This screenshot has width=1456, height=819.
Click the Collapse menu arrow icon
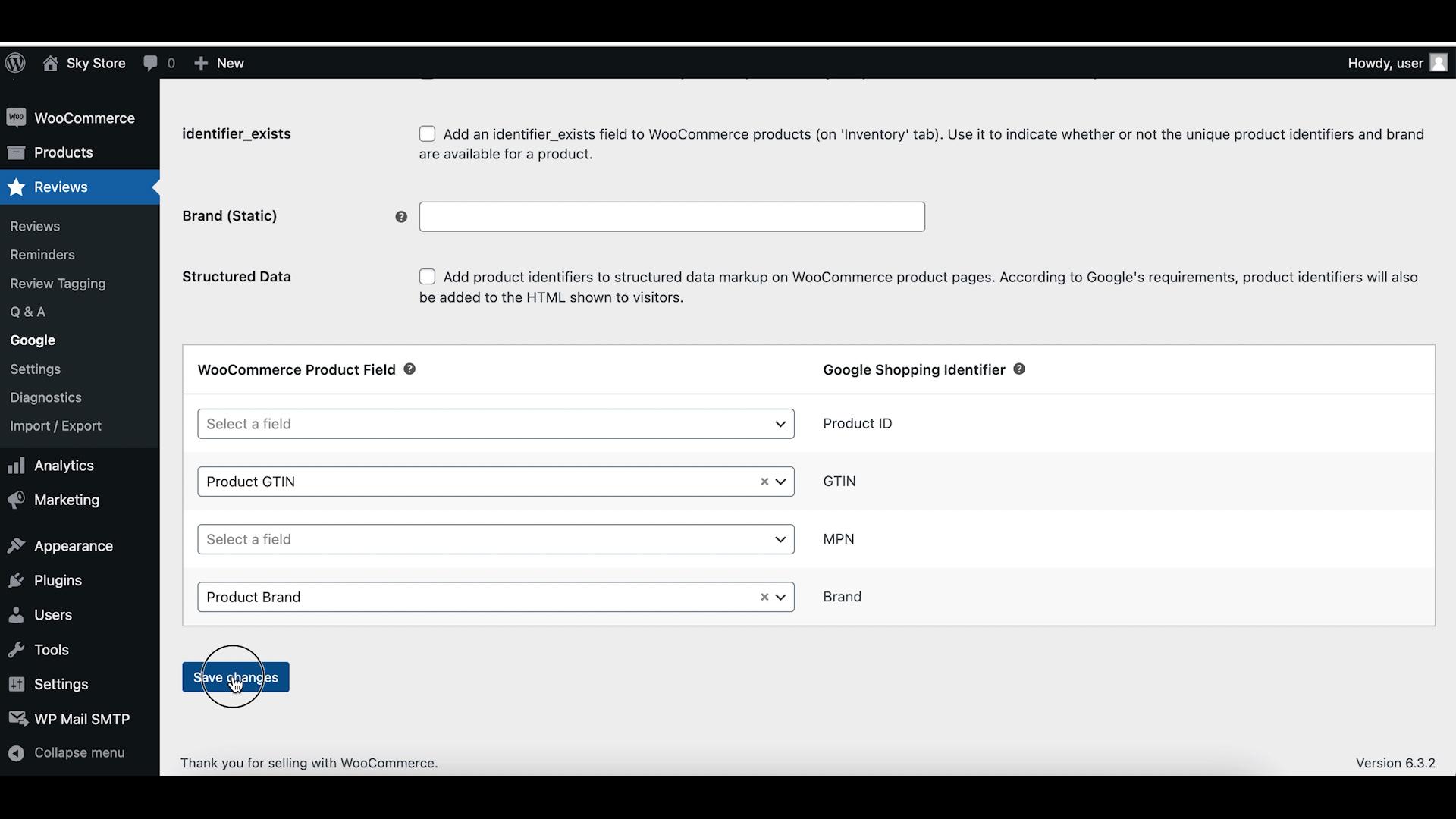coord(16,753)
